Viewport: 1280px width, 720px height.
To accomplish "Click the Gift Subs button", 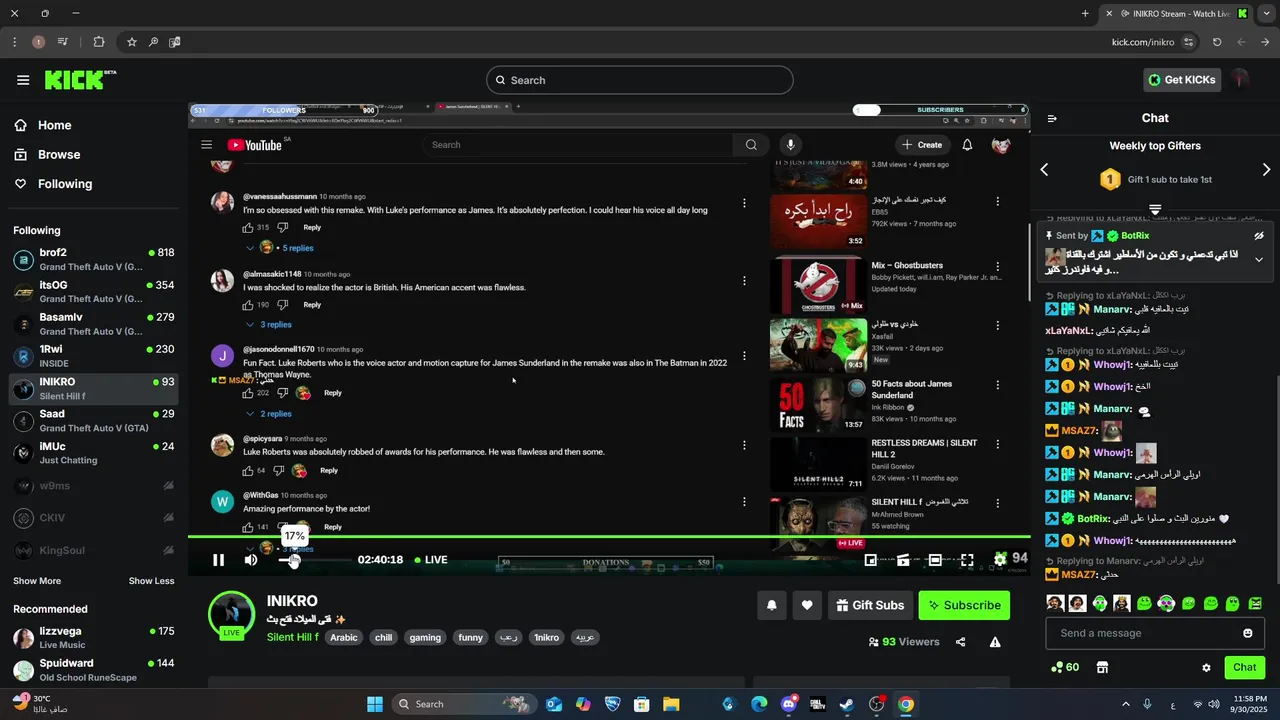I will pyautogui.click(x=870, y=605).
